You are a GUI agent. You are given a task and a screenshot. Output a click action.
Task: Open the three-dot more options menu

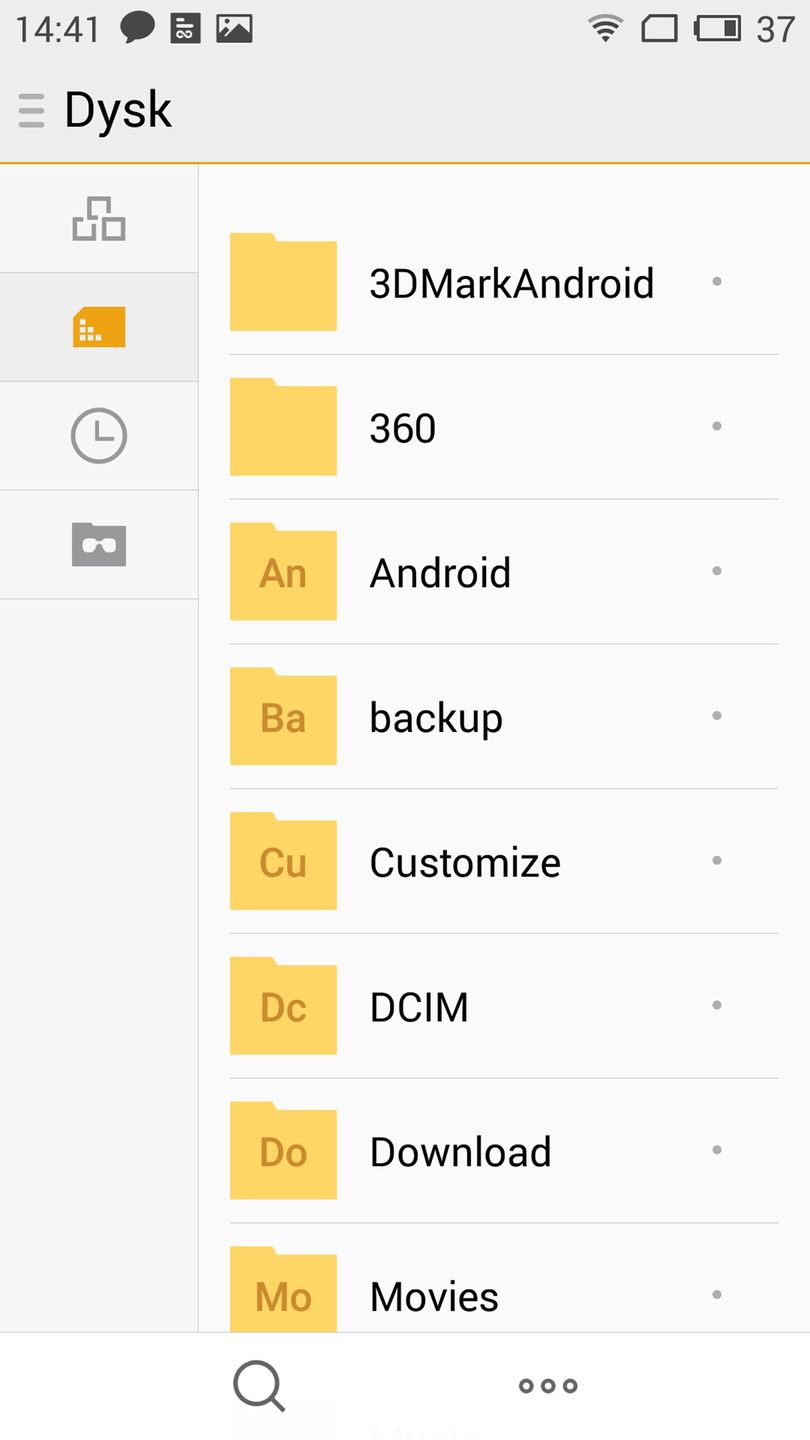click(548, 1386)
